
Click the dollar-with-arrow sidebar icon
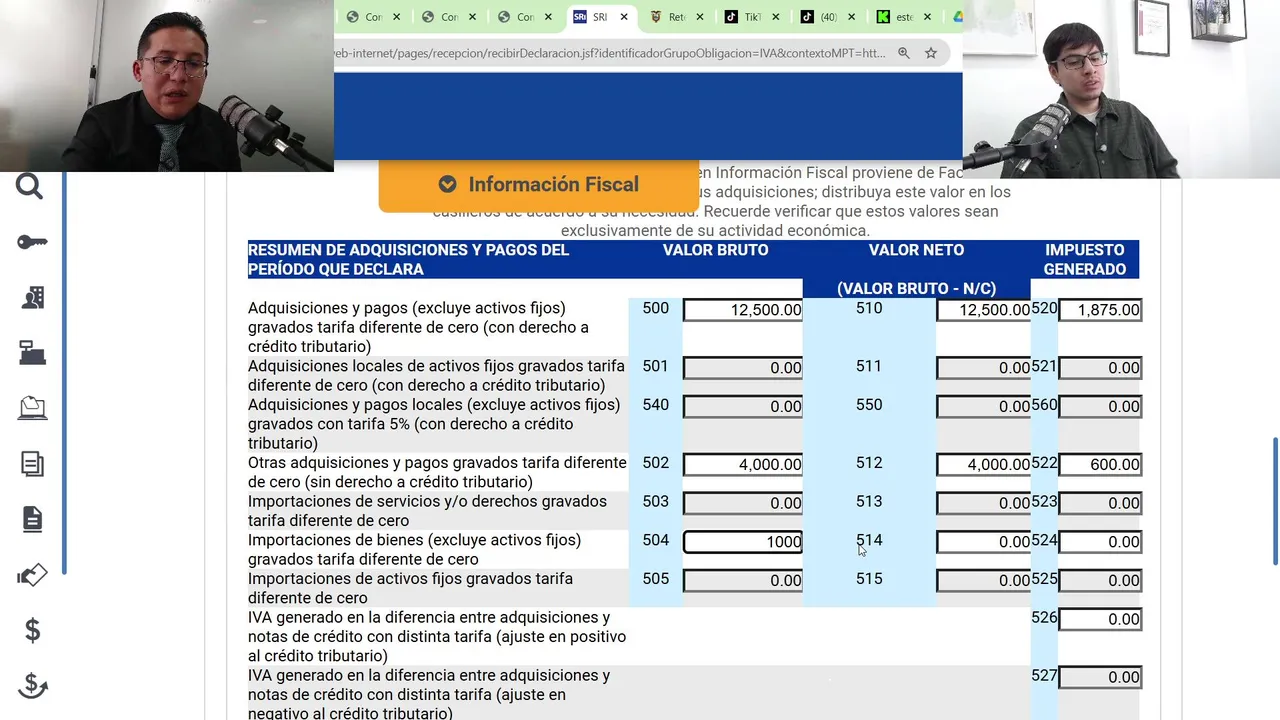pyautogui.click(x=32, y=685)
